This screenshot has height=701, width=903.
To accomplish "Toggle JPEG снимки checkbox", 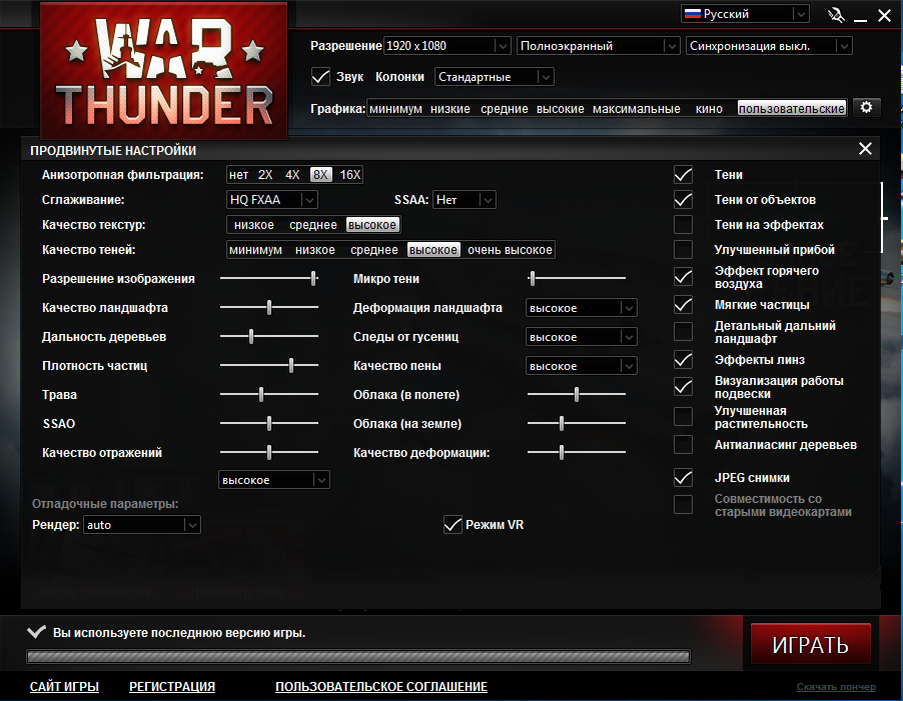I will [683, 478].
